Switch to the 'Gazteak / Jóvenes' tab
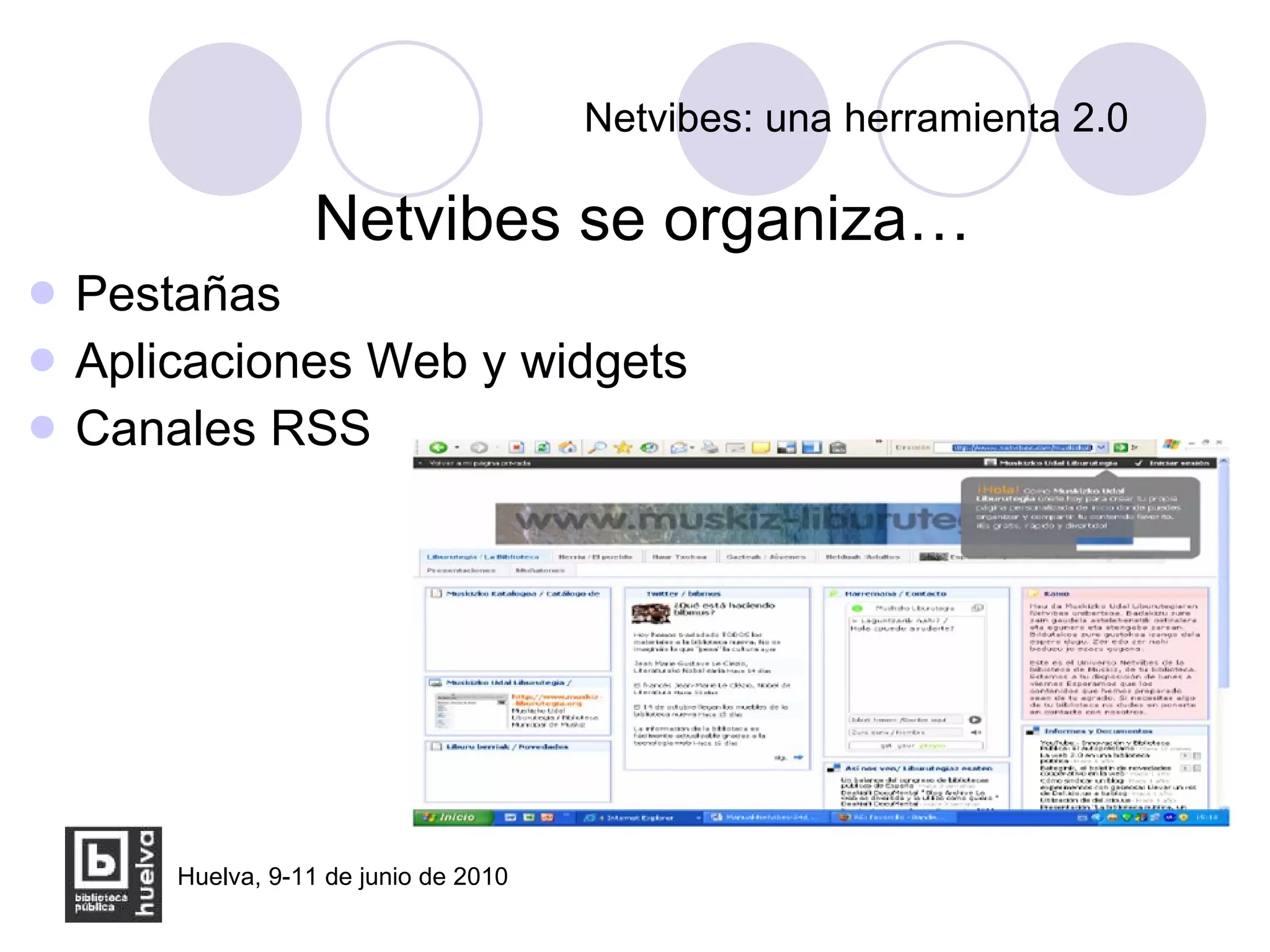This screenshot has height=952, width=1270. point(766,557)
